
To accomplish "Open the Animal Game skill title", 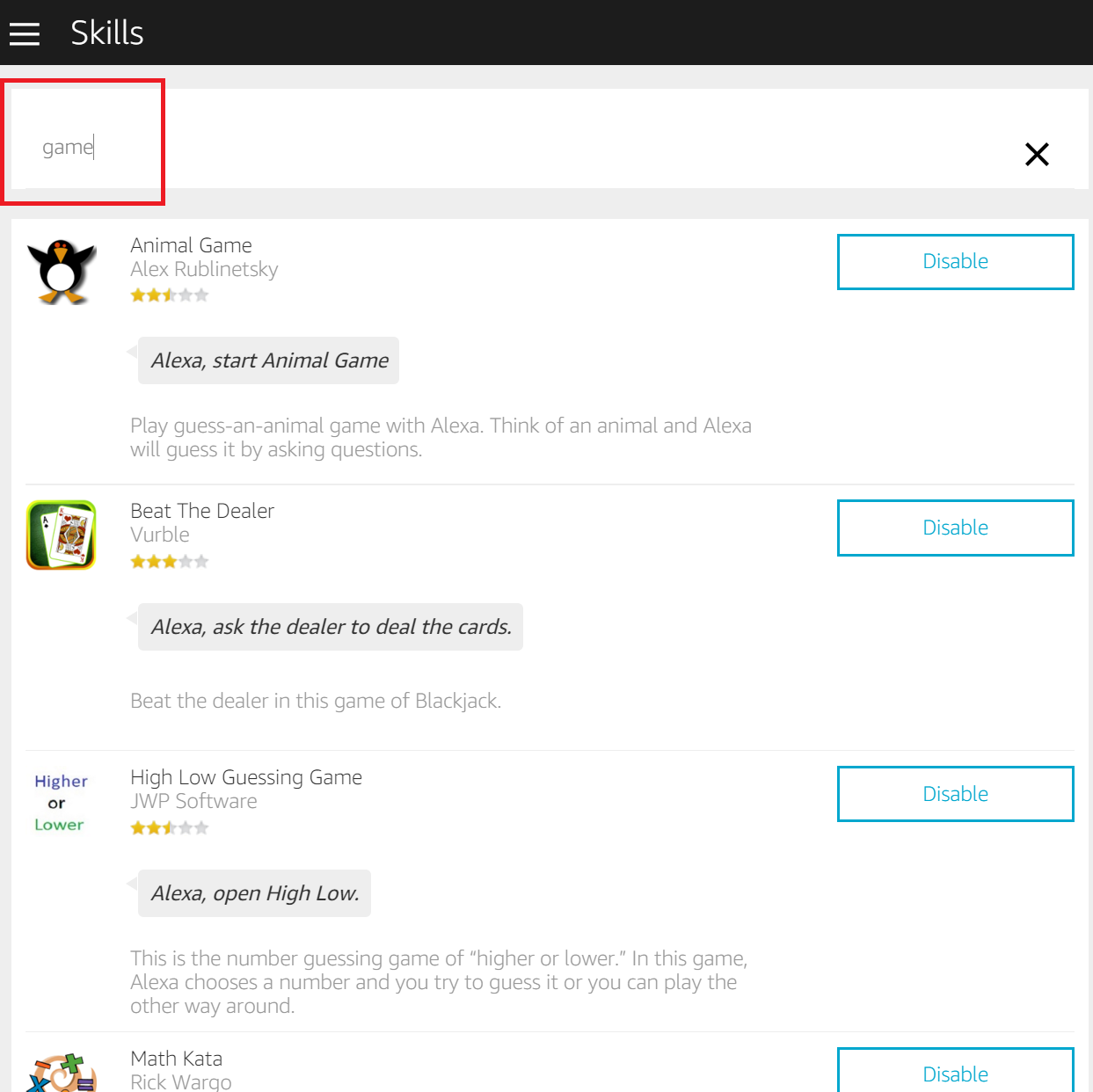I will (x=191, y=245).
